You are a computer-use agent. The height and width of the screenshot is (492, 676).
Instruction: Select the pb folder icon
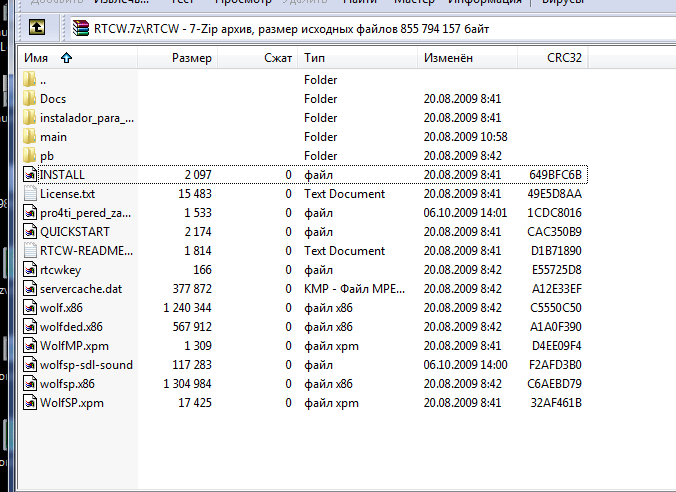click(30, 155)
